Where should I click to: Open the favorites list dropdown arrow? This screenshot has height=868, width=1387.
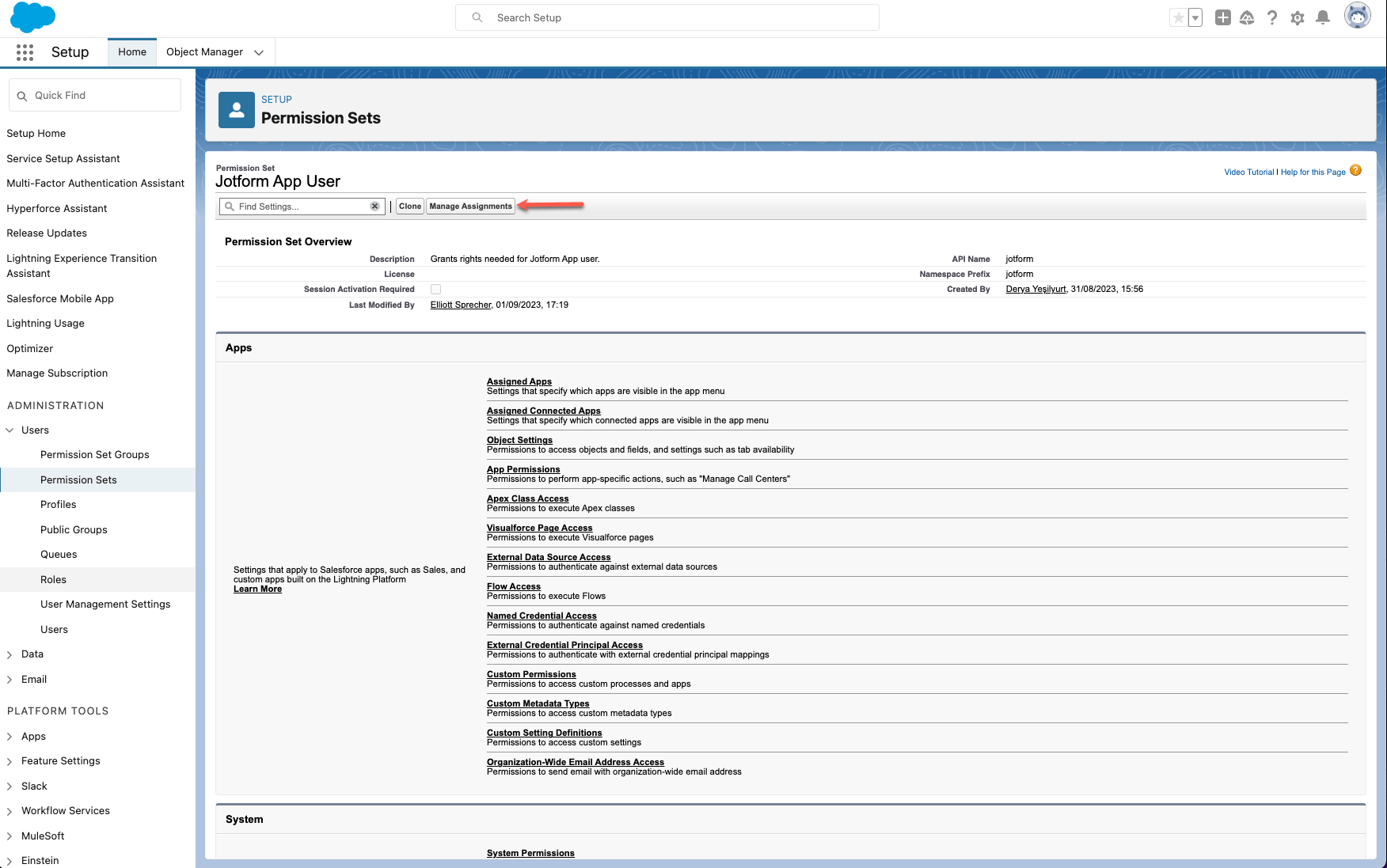coord(1195,17)
